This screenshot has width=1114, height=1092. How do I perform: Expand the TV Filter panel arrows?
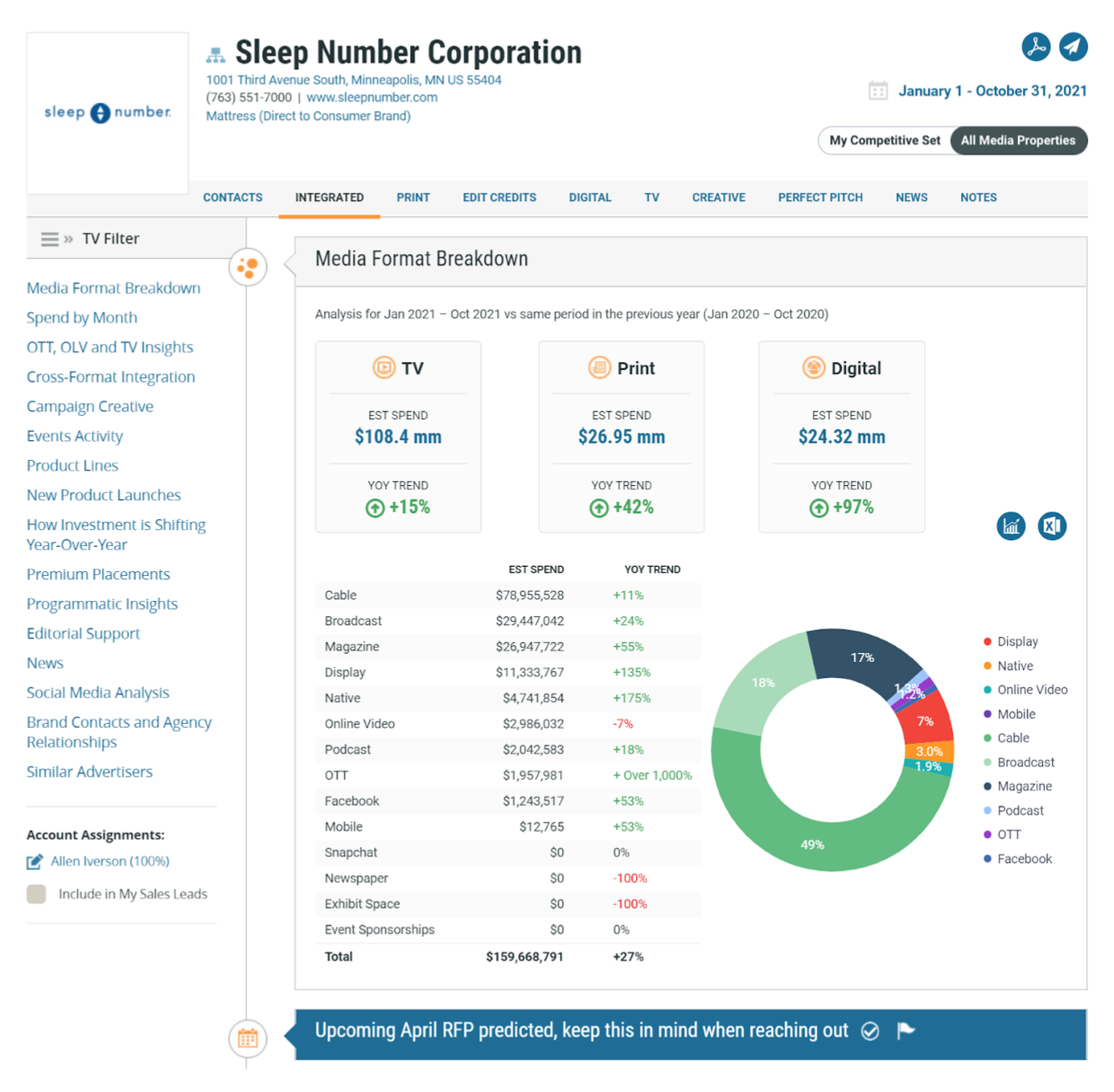coord(68,239)
